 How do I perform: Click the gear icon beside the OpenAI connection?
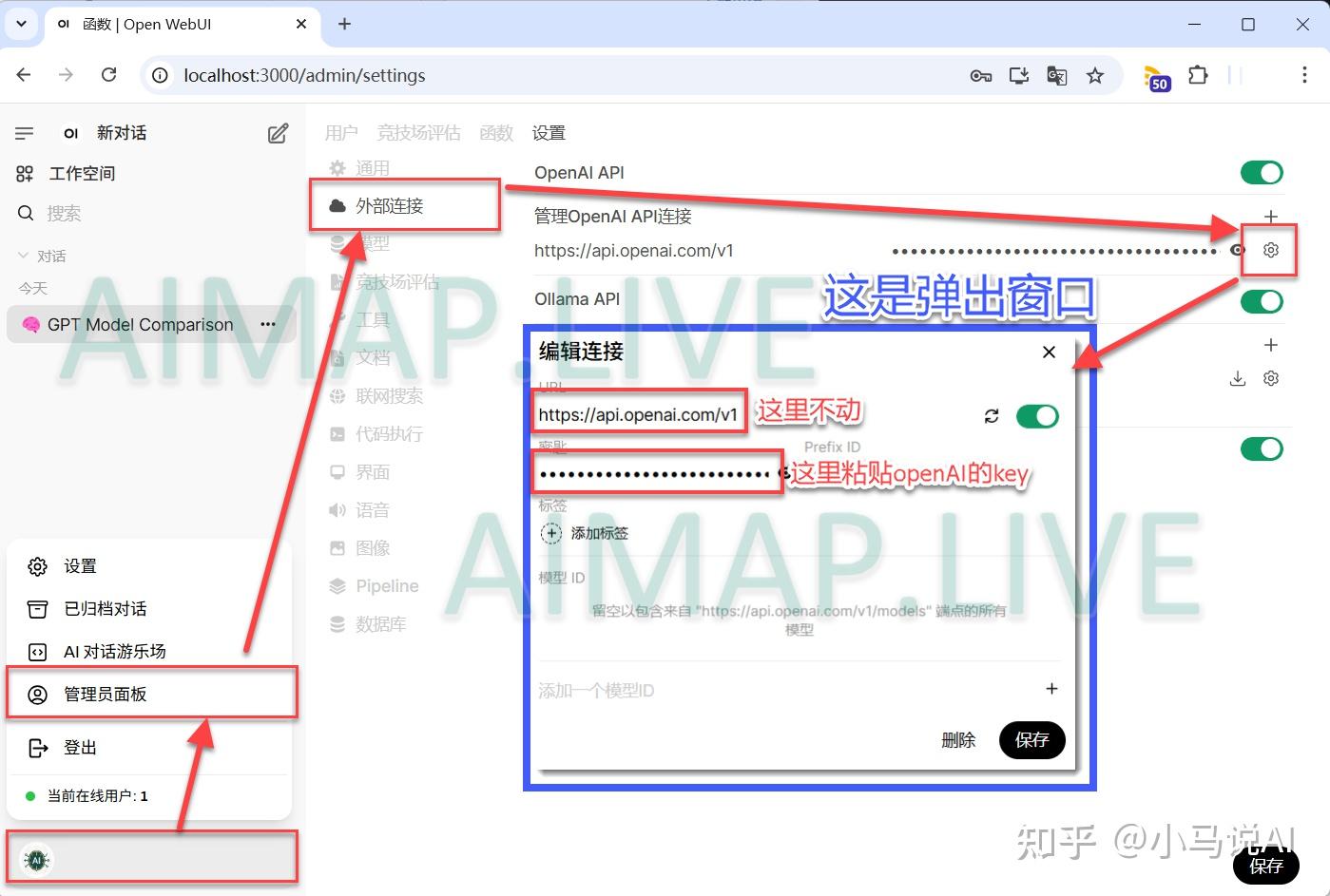pos(1270,250)
